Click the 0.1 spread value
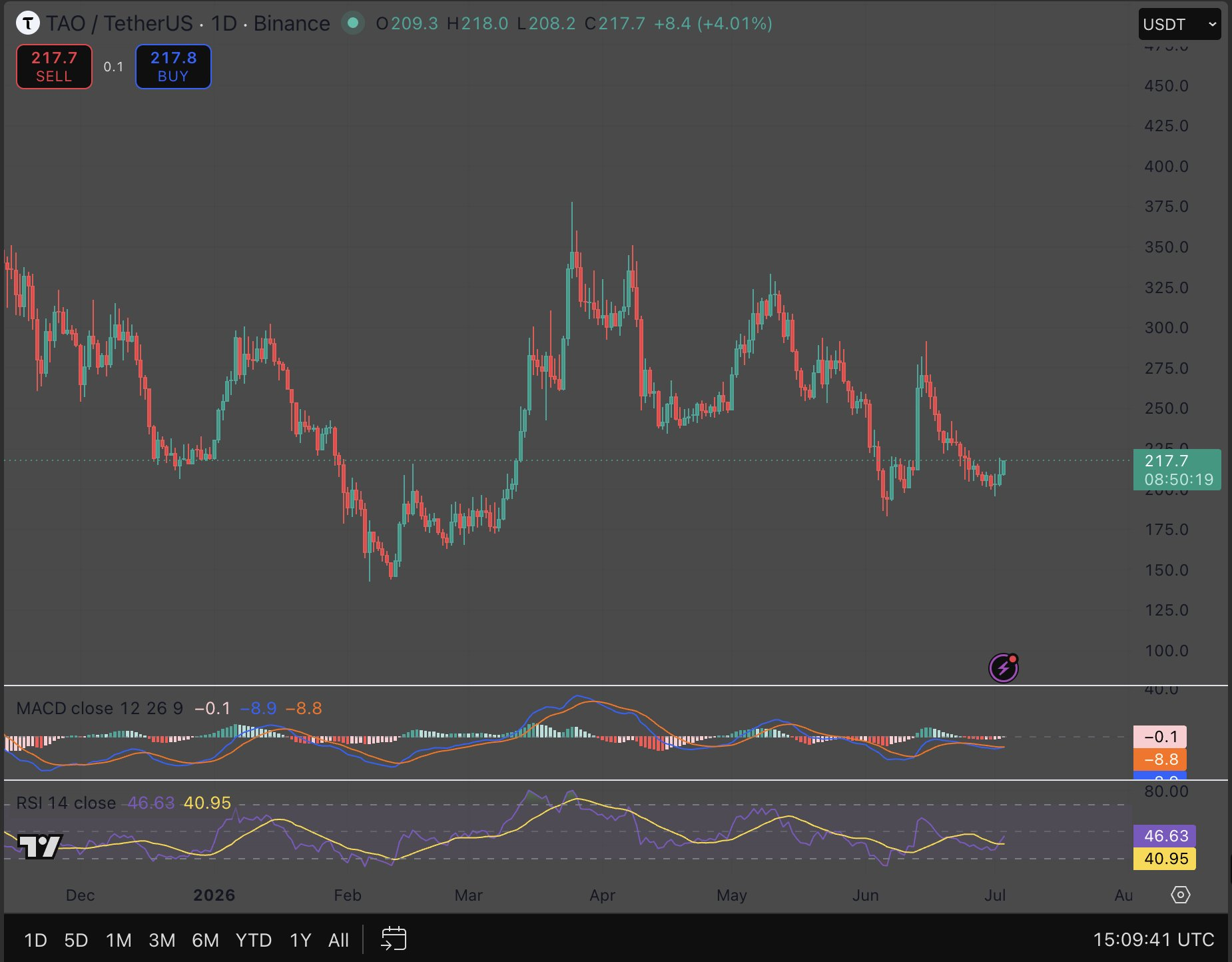Screen dimensions: 1232x962 point(113,67)
